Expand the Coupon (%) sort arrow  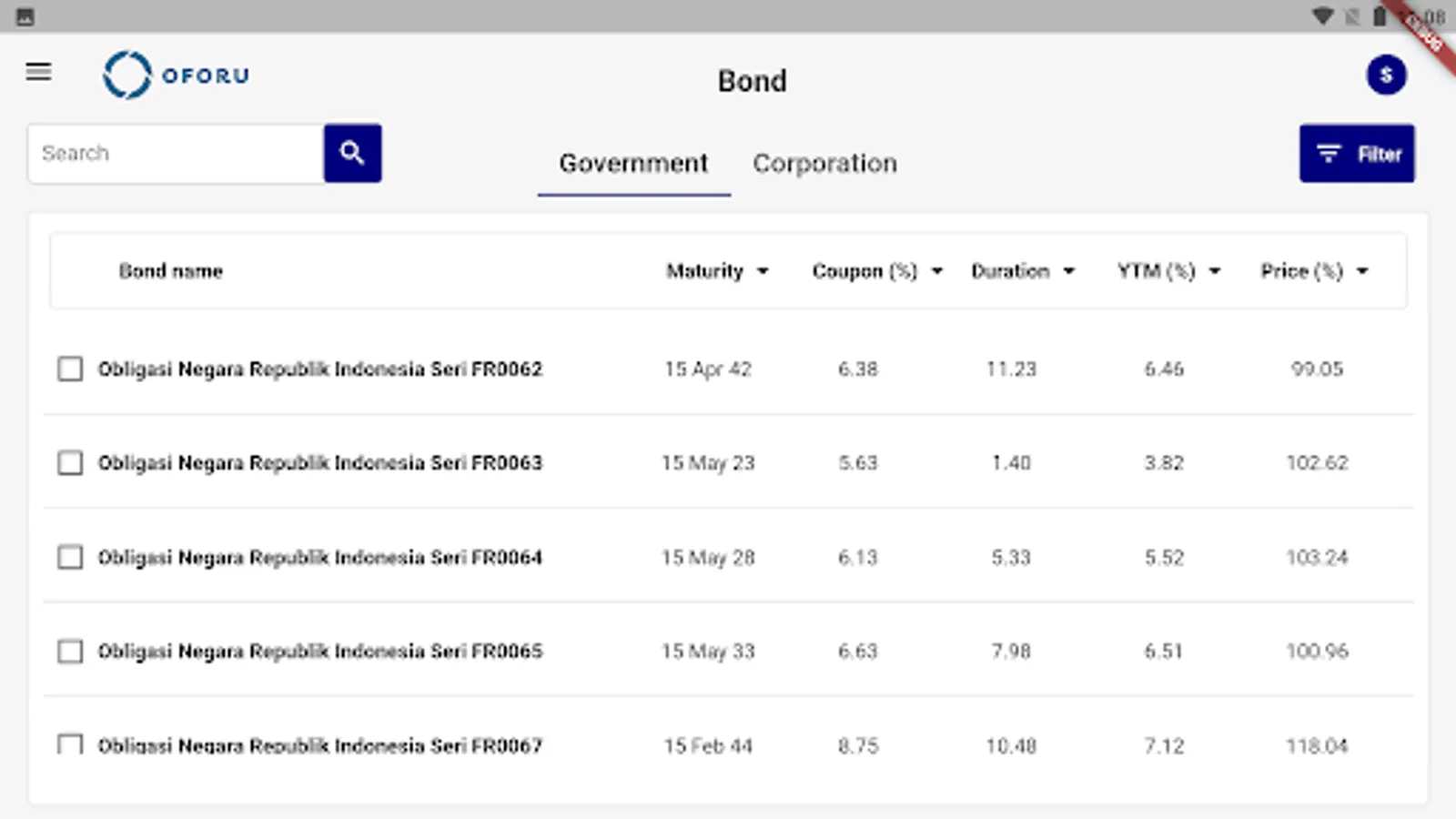[937, 271]
